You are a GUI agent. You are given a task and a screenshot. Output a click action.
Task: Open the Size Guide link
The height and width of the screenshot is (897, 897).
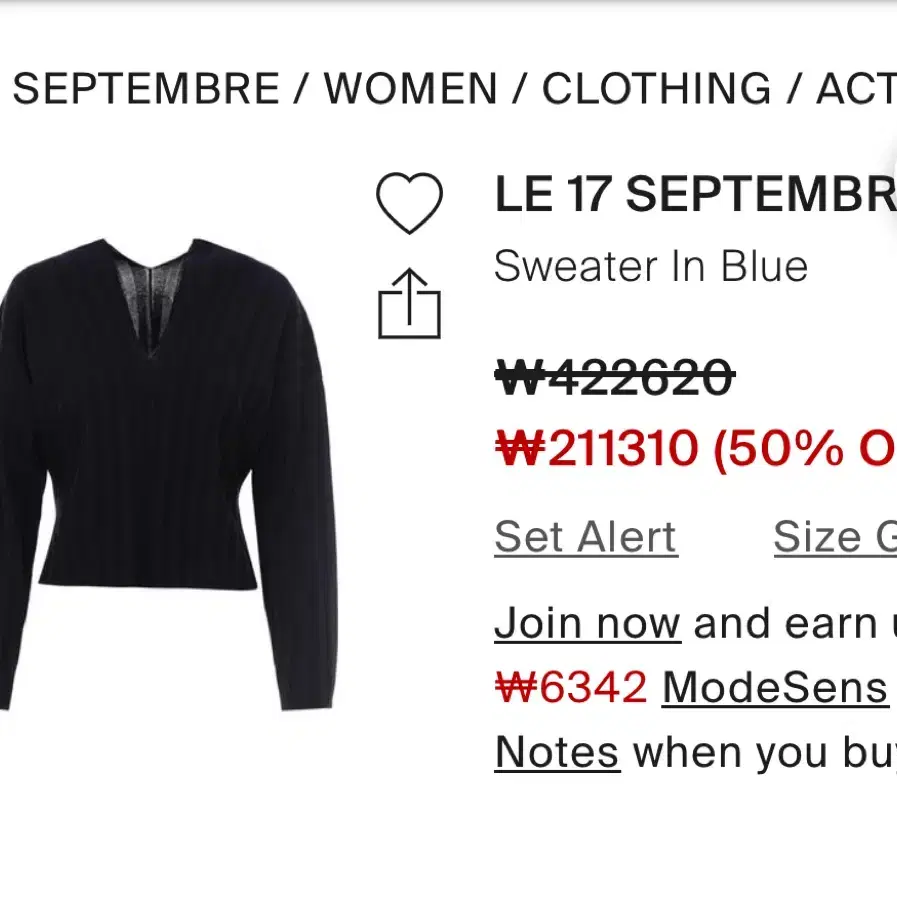[x=835, y=537]
